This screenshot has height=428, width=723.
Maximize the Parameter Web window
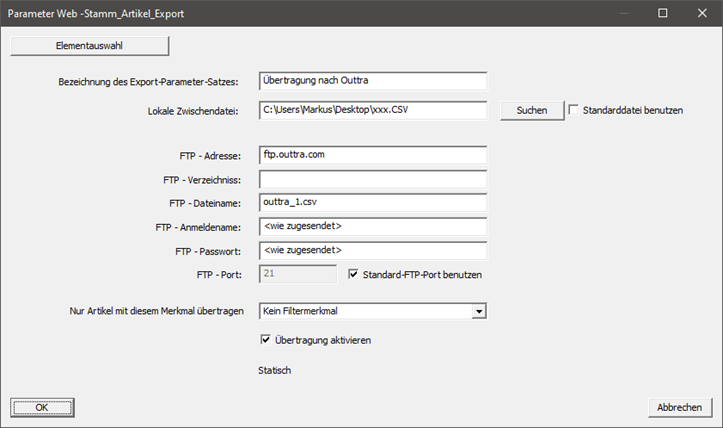663,13
